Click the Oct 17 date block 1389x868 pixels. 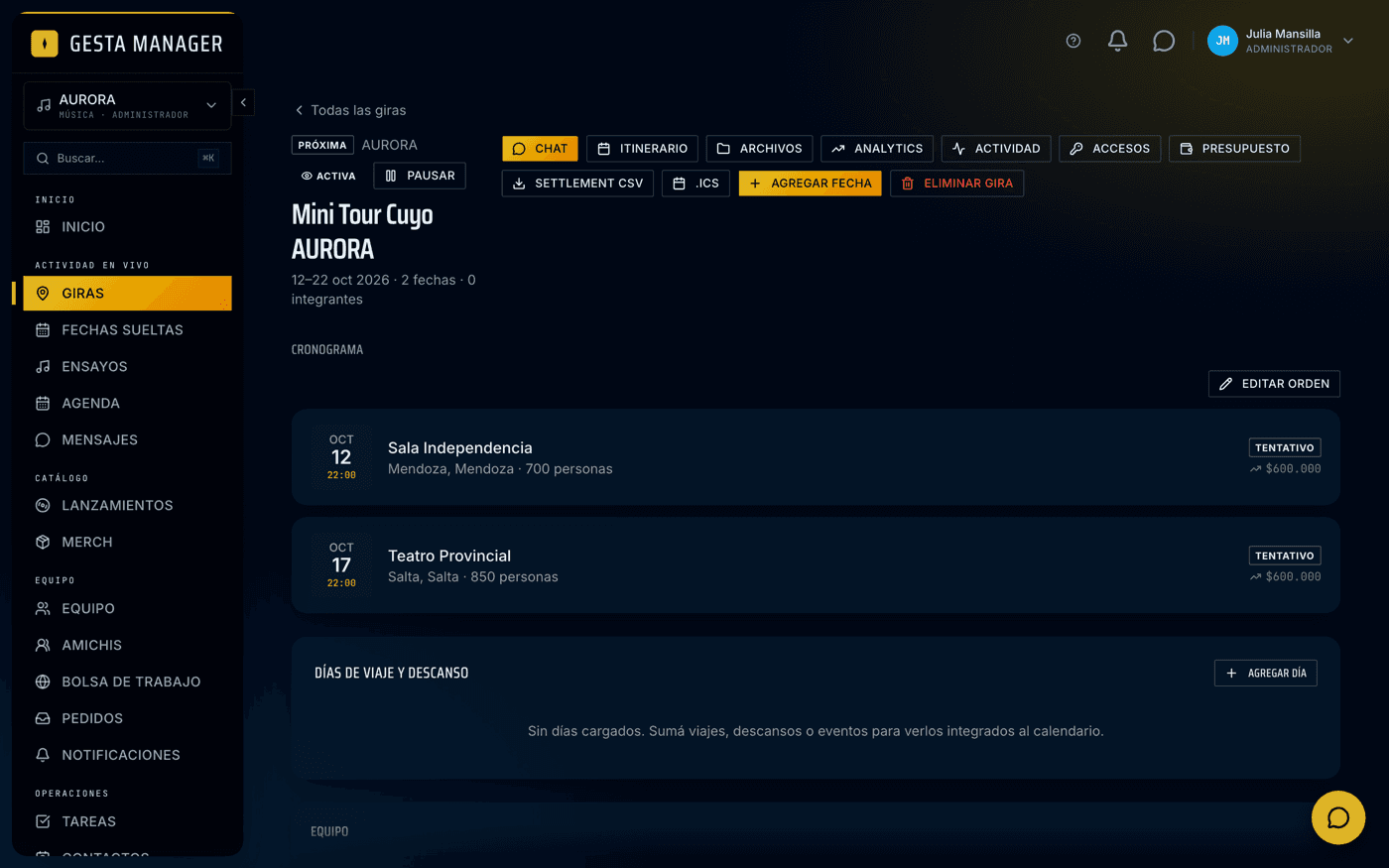(341, 565)
